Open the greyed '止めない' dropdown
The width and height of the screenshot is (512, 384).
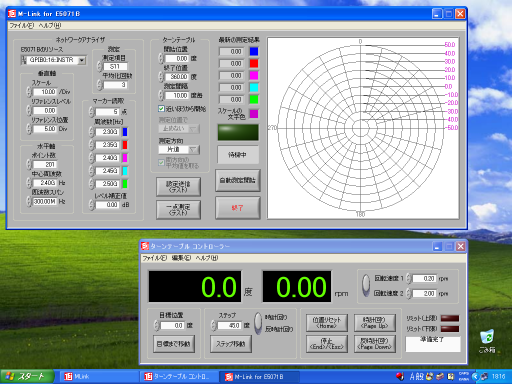pos(193,129)
